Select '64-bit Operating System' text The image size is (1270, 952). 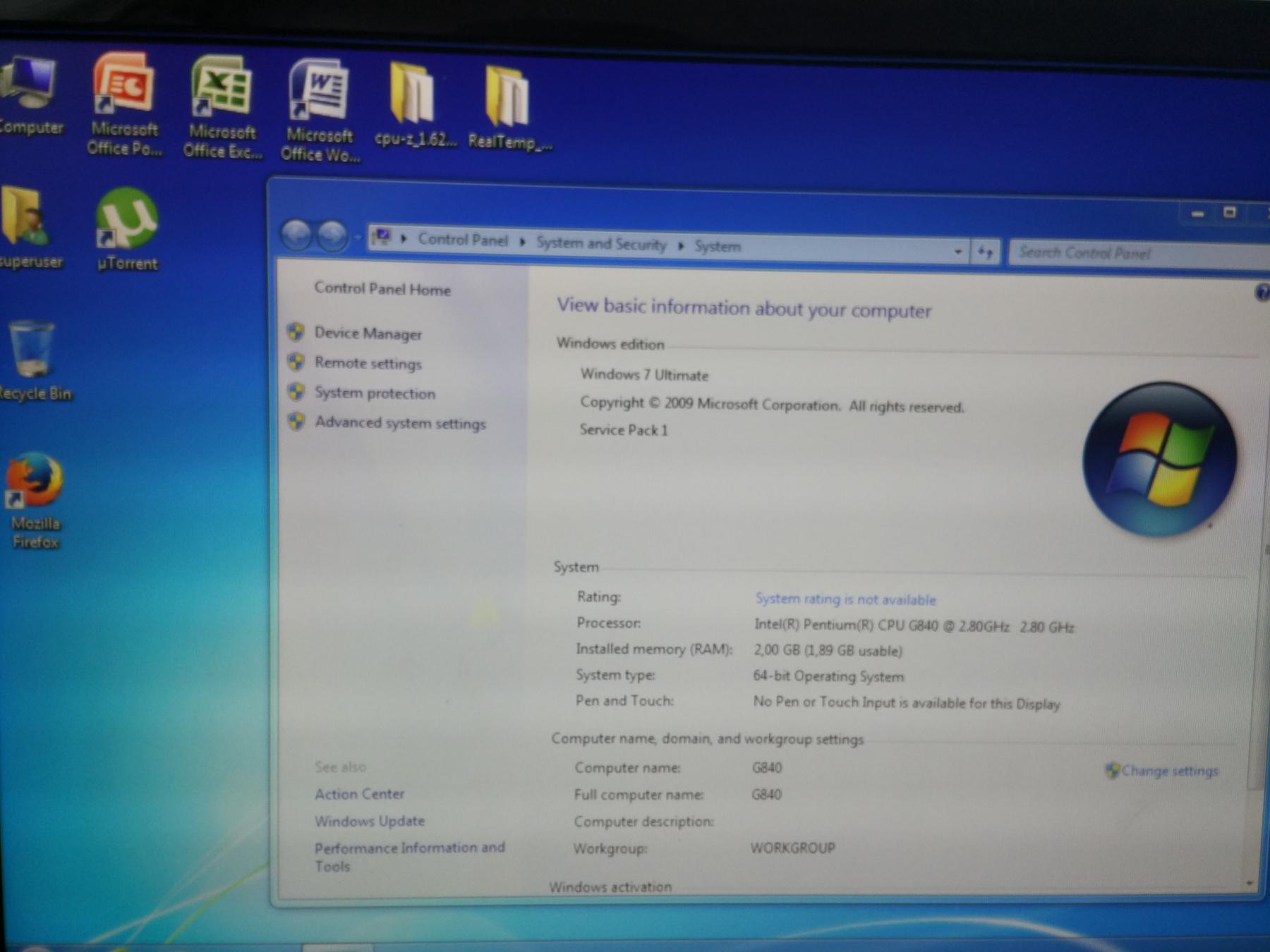coord(828,676)
